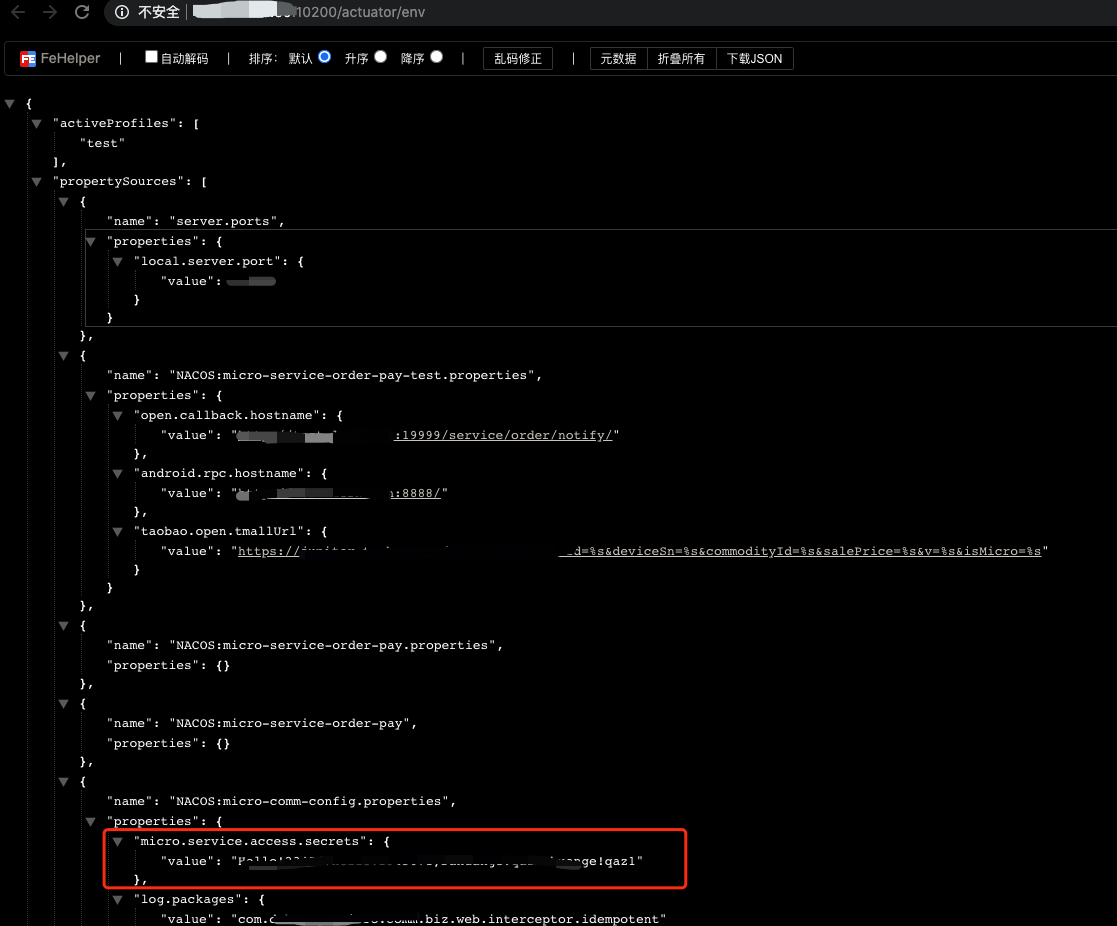The image size is (1117, 926).
Task: Click the FeHelper logo icon
Action: (28, 59)
